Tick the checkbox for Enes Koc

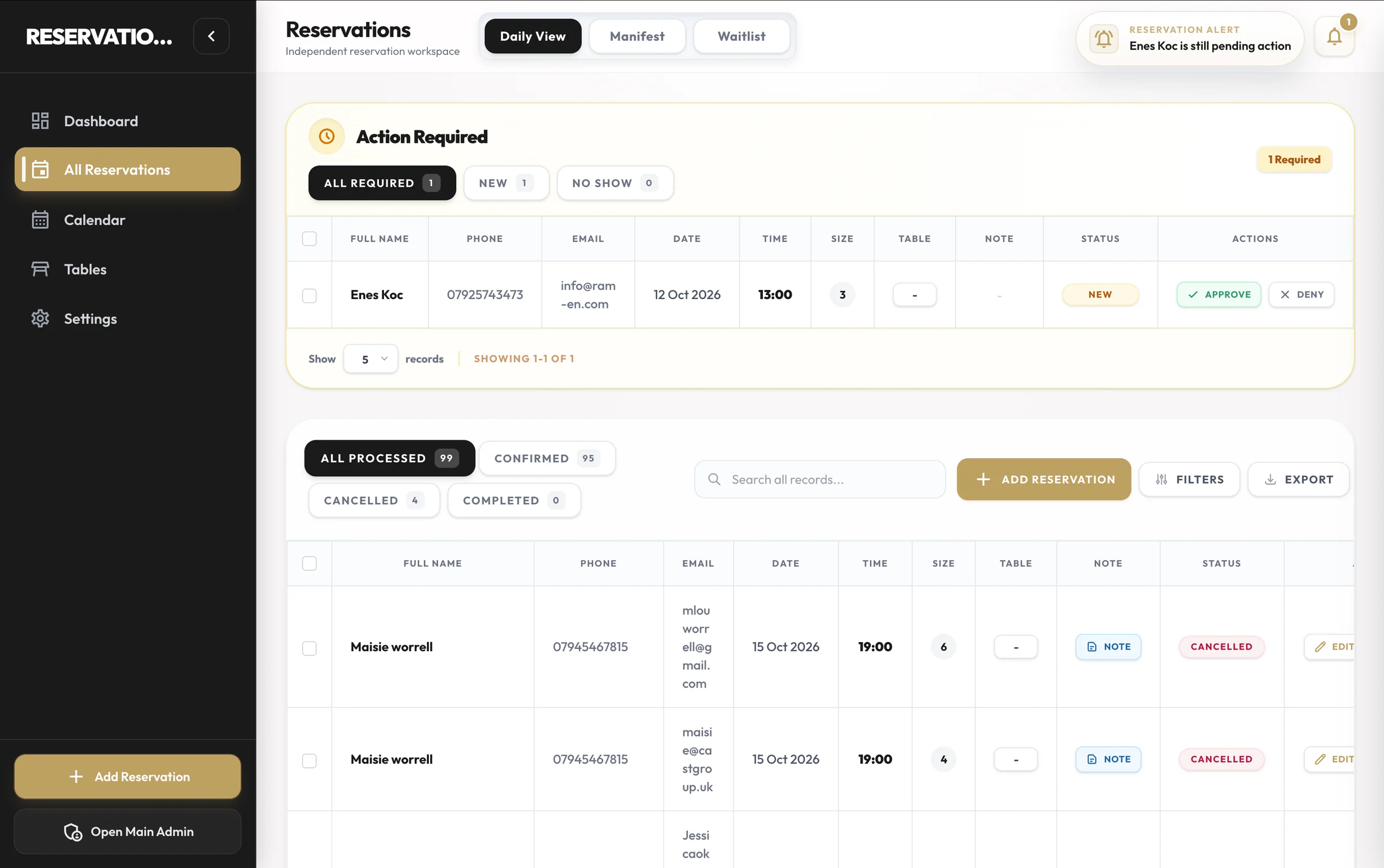pyautogui.click(x=310, y=296)
